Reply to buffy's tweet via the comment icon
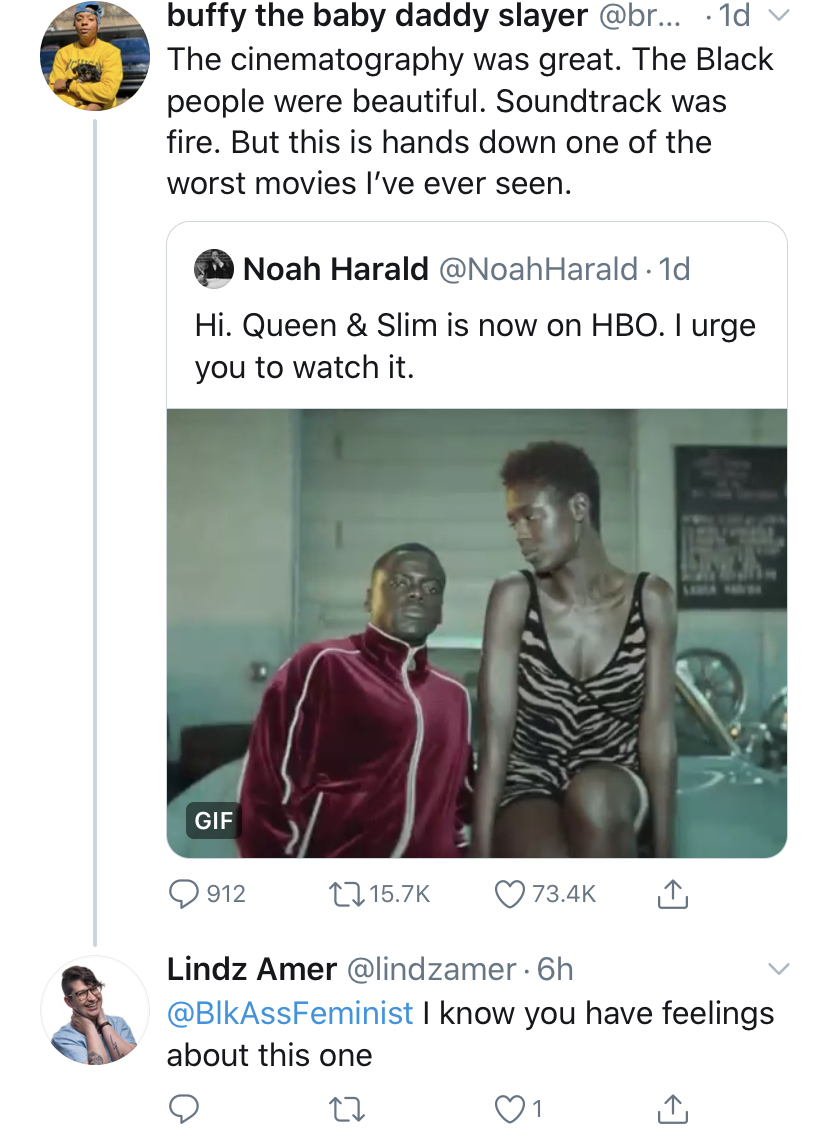 184,893
